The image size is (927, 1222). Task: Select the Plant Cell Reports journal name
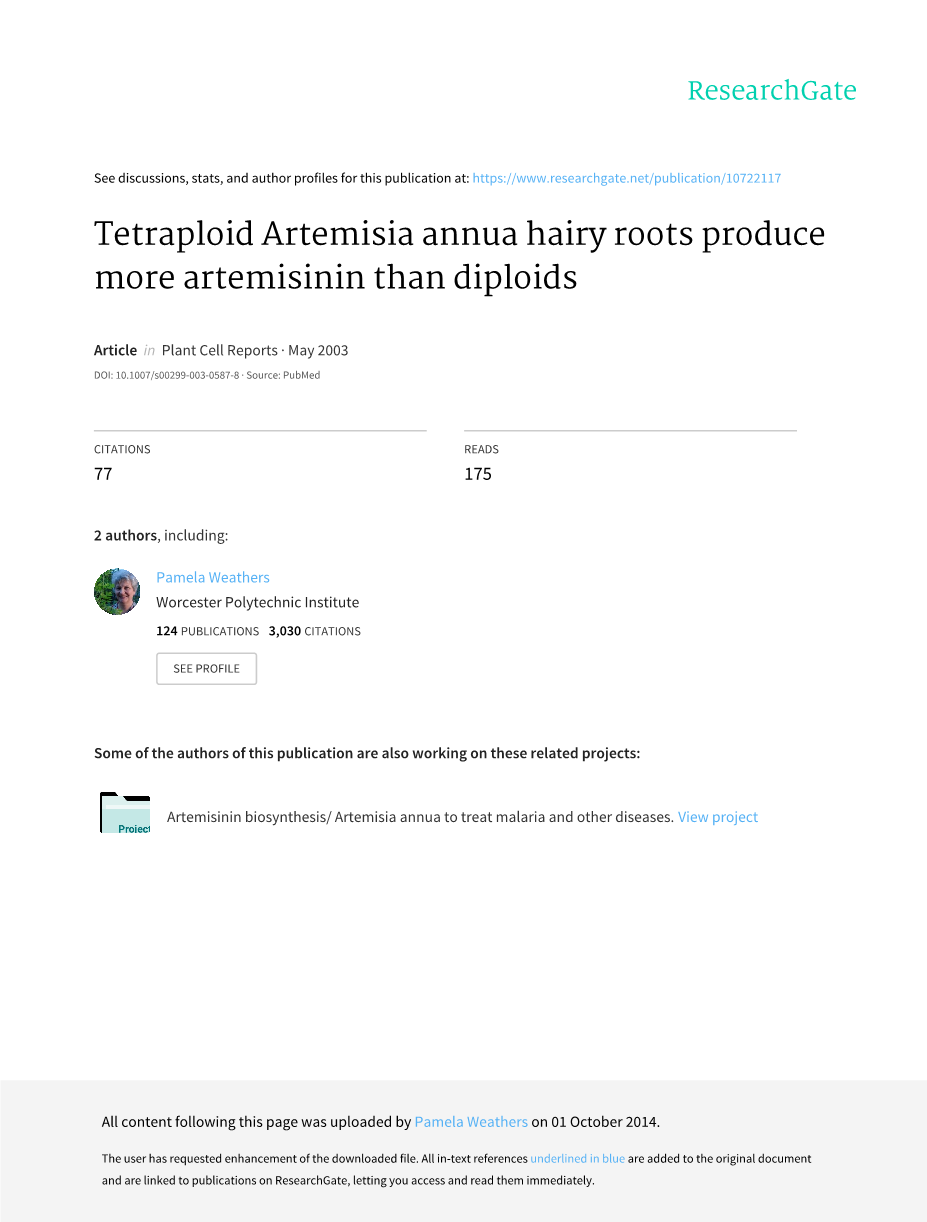click(x=219, y=350)
